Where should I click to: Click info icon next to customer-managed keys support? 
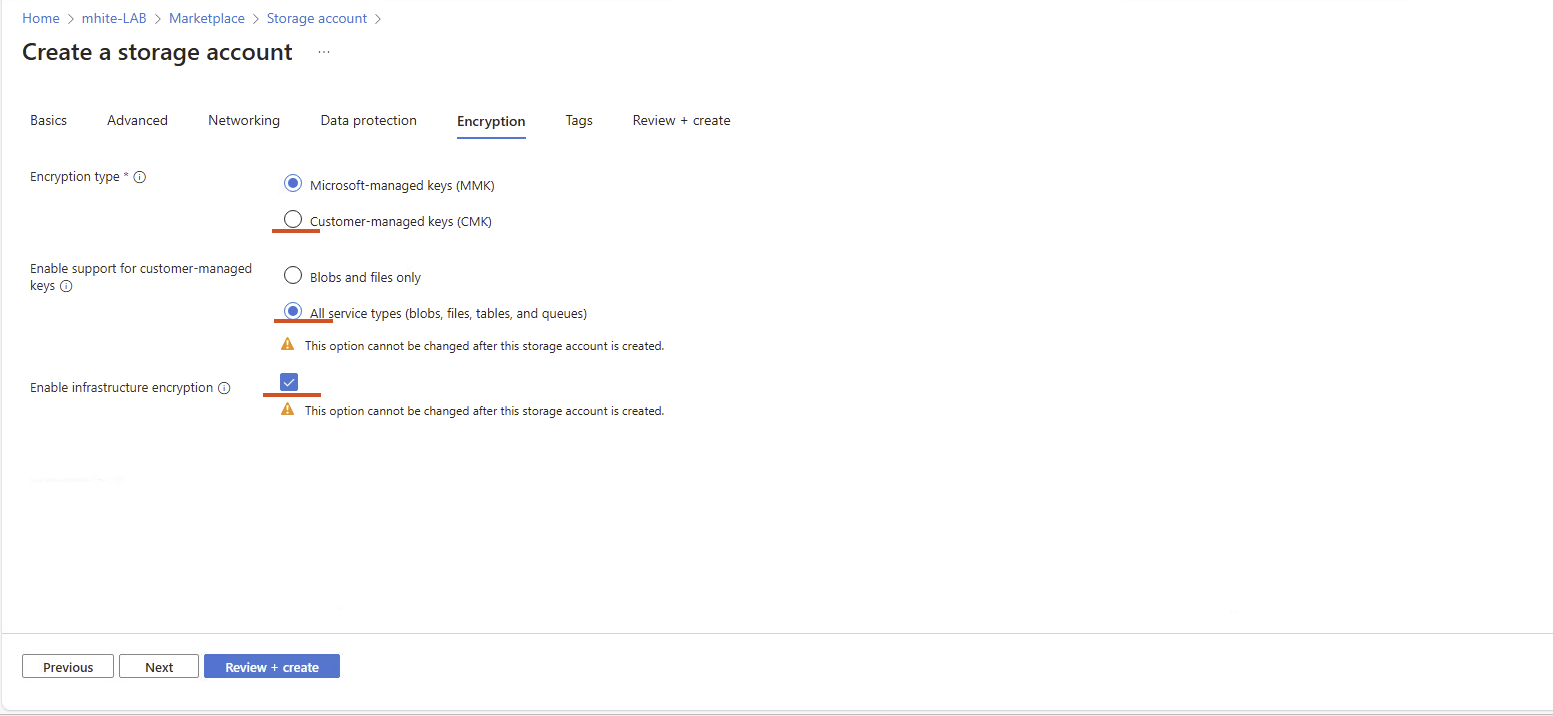pyautogui.click(x=66, y=286)
